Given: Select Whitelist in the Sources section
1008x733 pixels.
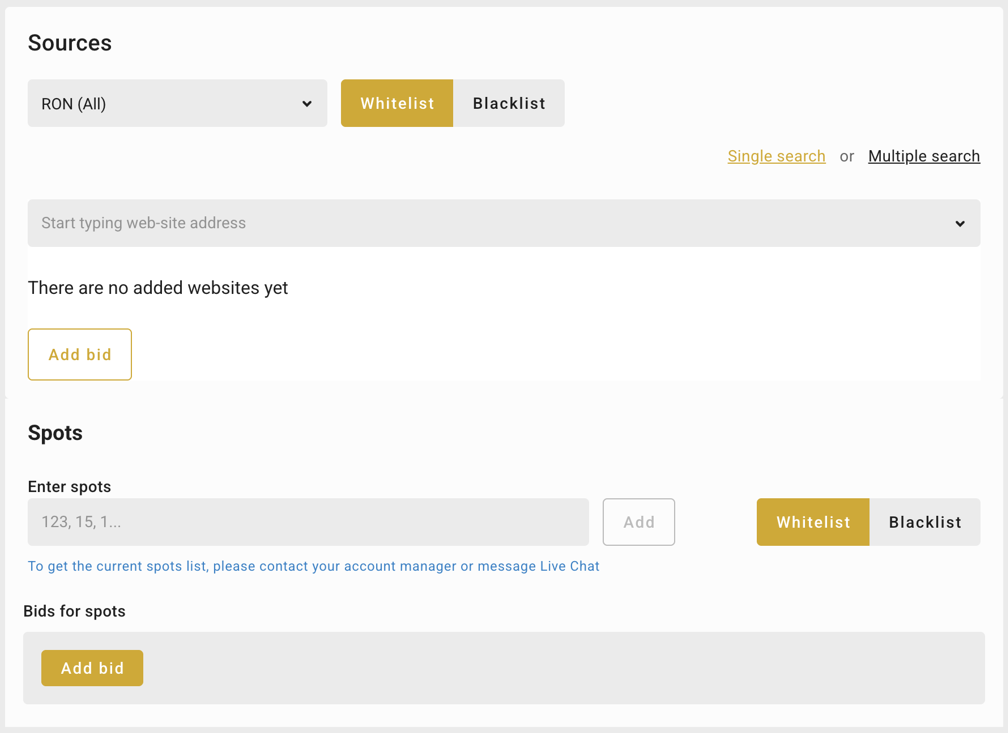Looking at the screenshot, I should 397,104.
